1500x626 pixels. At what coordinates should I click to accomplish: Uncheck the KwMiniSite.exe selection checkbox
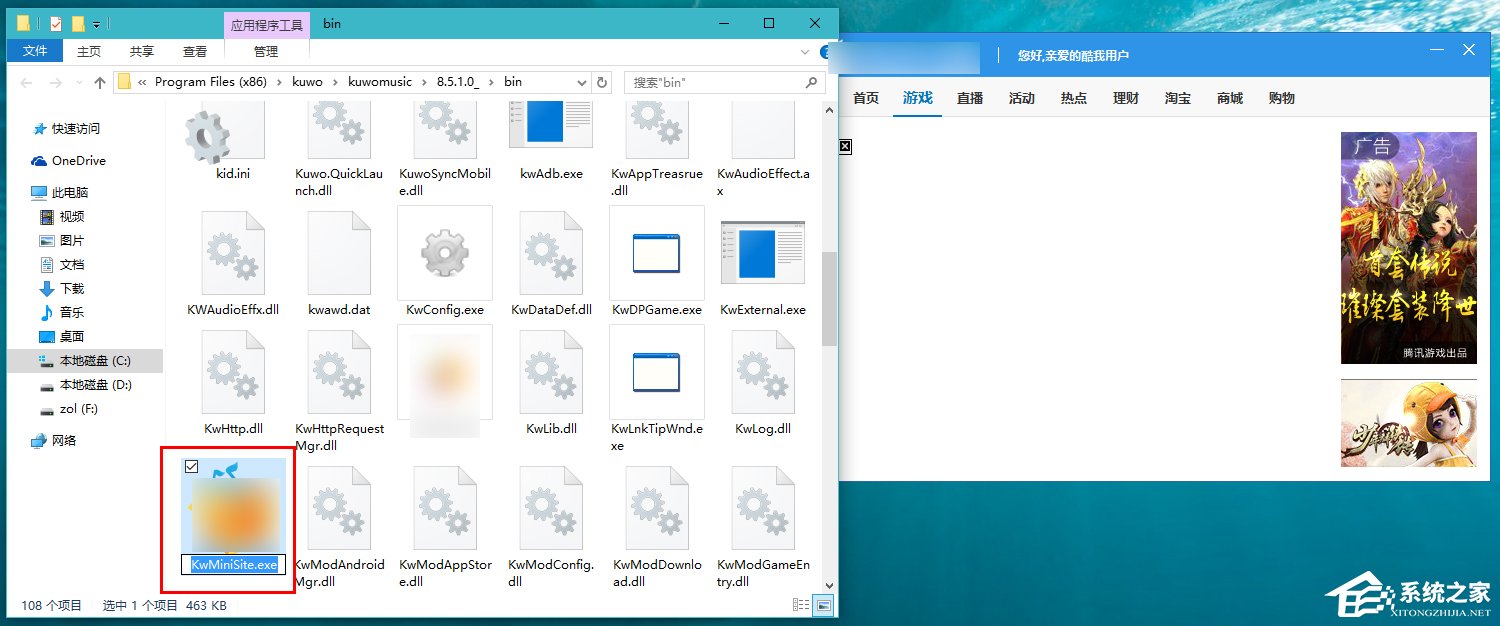[x=190, y=466]
